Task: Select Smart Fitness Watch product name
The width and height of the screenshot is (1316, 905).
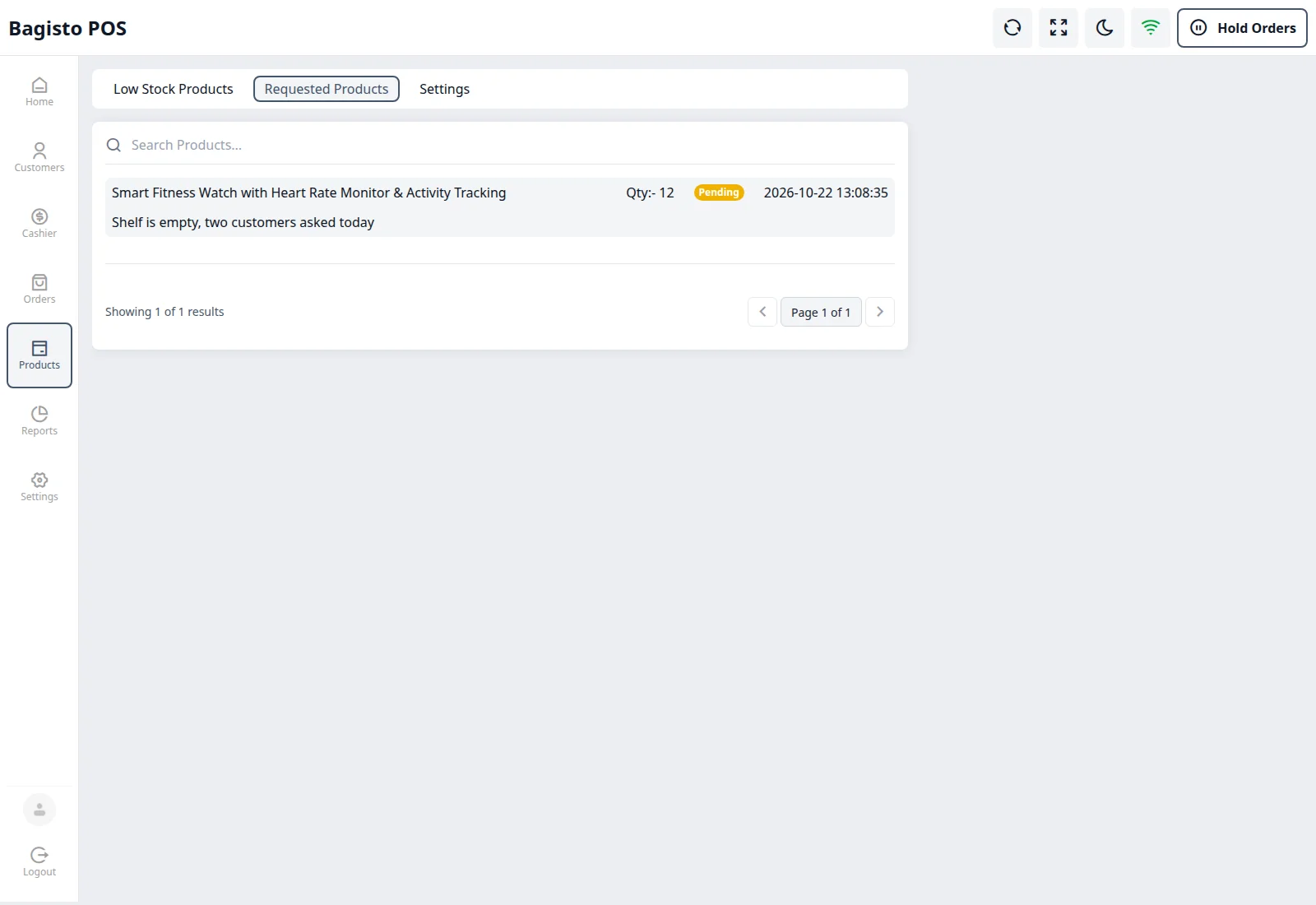Action: 308,193
